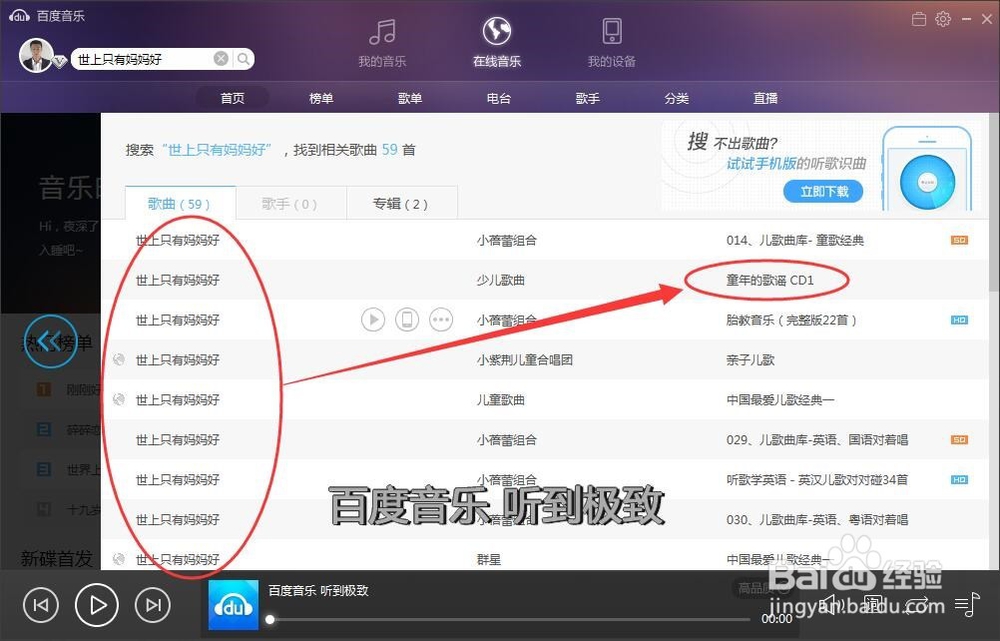Click the search keyword link 世上只有妈妈好

pyautogui.click(x=217, y=150)
